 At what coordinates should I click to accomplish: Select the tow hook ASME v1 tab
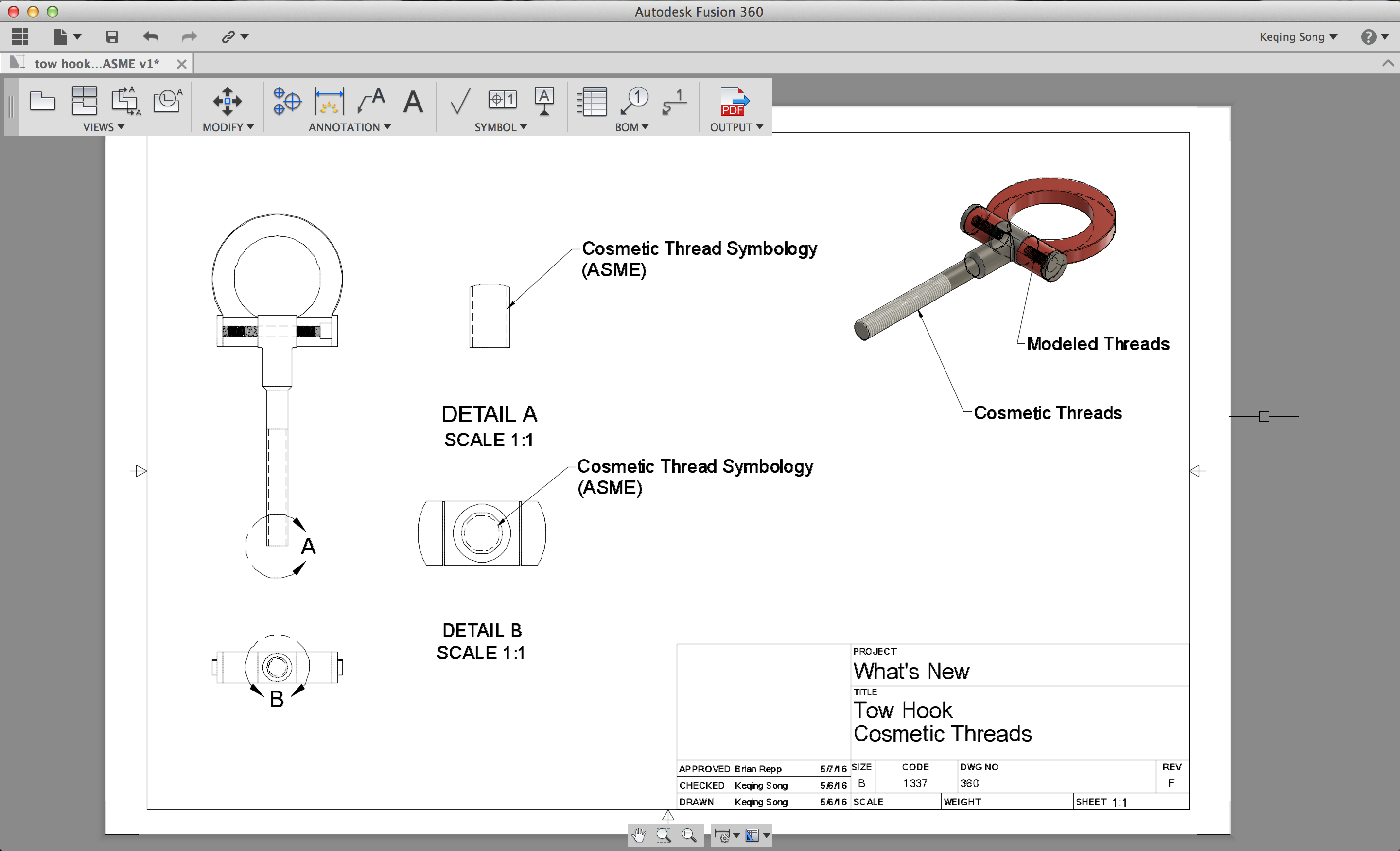point(97,64)
